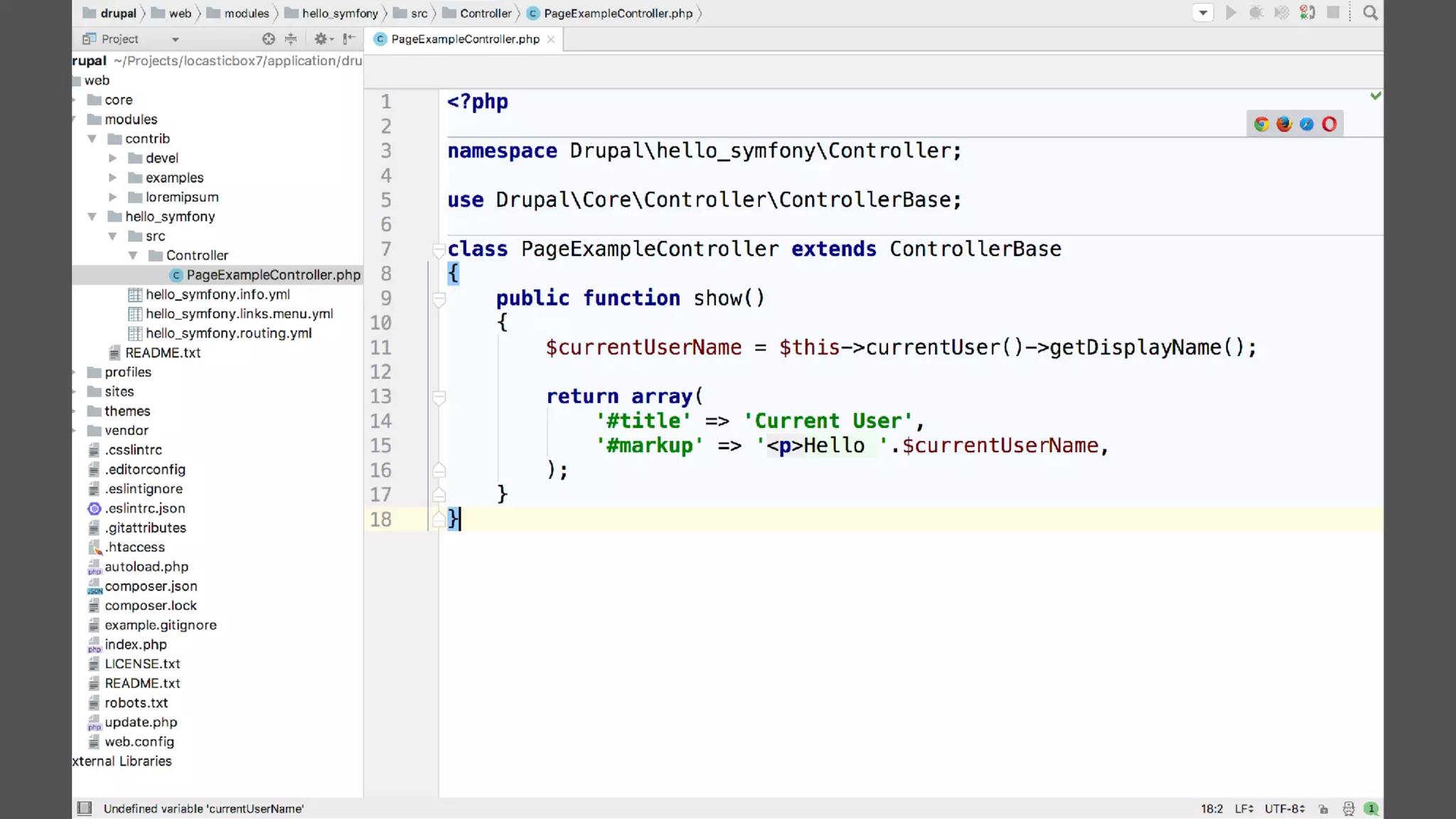Open file in Chrome browser

[1261, 124]
